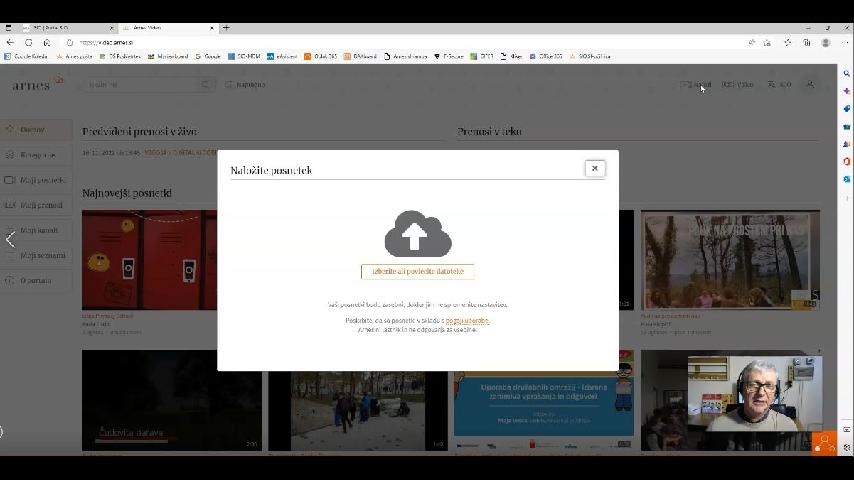Screen dimensions: 854x480
Task: Open the 'pogoji uporabe' link
Action: click(467, 321)
